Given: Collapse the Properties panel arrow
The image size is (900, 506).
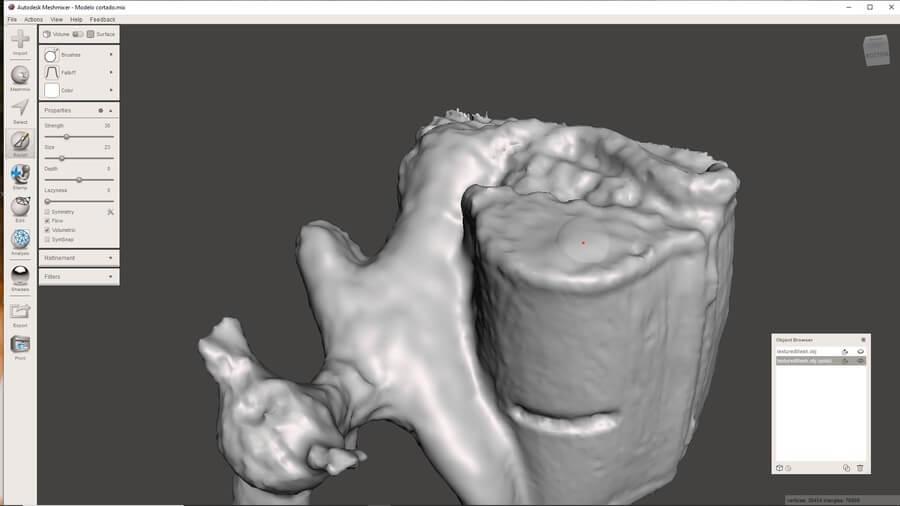Looking at the screenshot, I should click(x=111, y=110).
